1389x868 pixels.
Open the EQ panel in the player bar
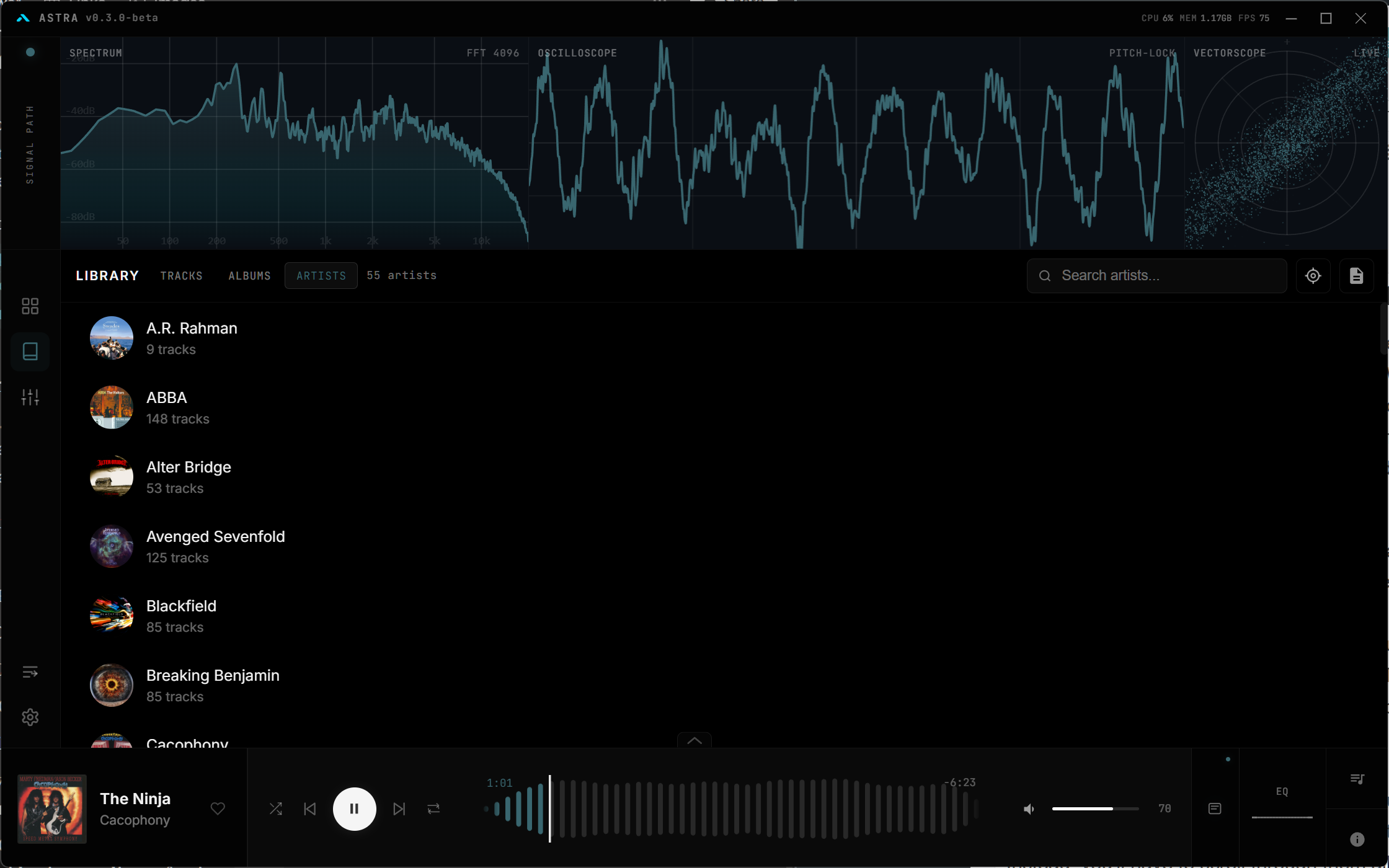click(x=1282, y=792)
